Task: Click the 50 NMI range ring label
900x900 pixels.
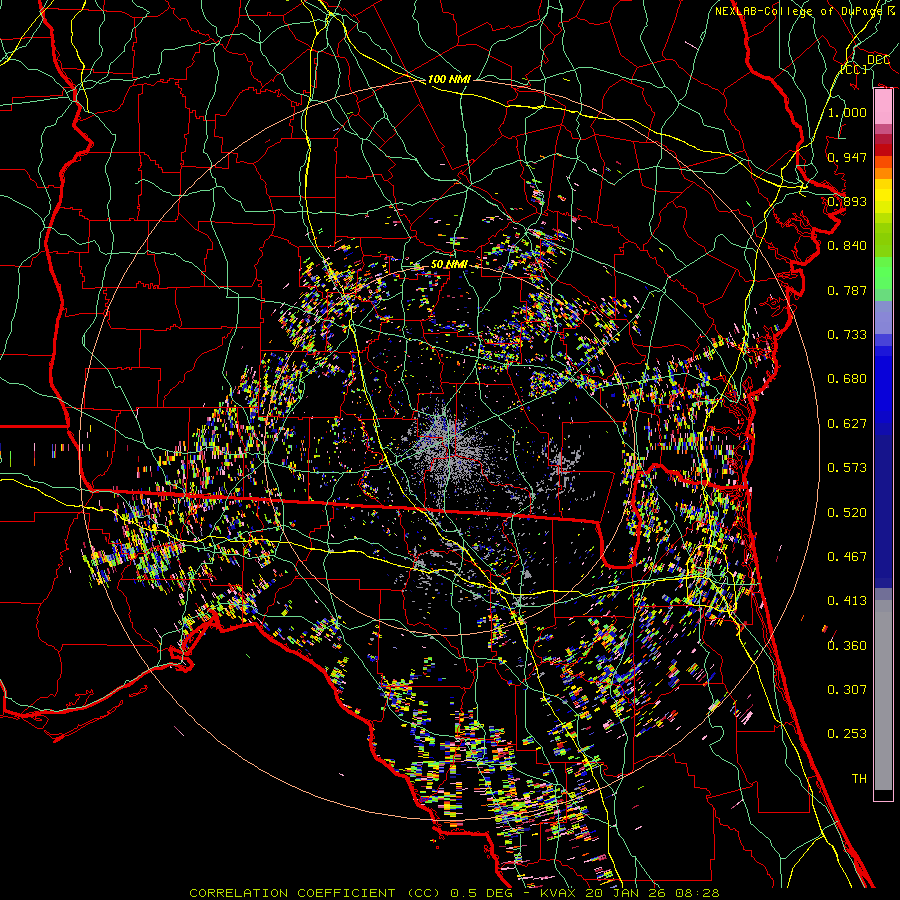Action: point(449,263)
